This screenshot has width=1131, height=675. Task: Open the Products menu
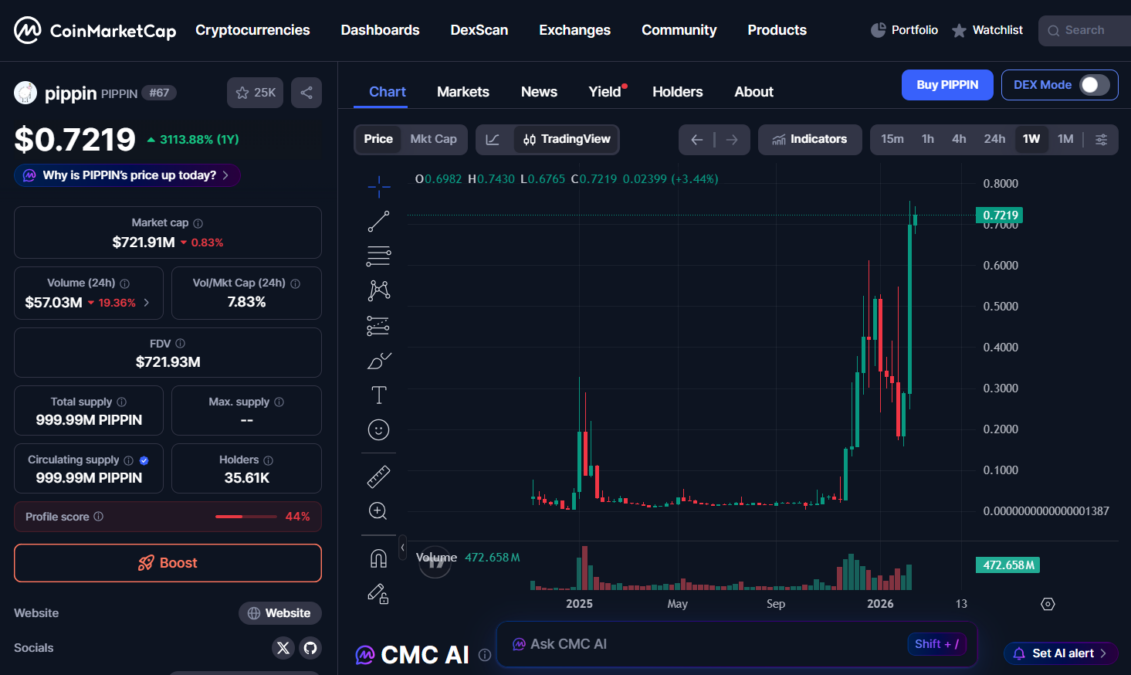[x=777, y=30]
